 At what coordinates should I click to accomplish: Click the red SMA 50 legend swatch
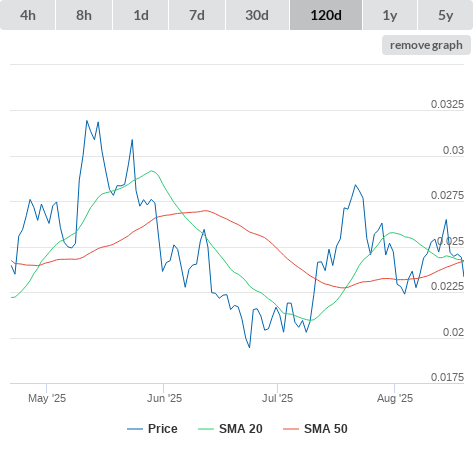(x=291, y=429)
